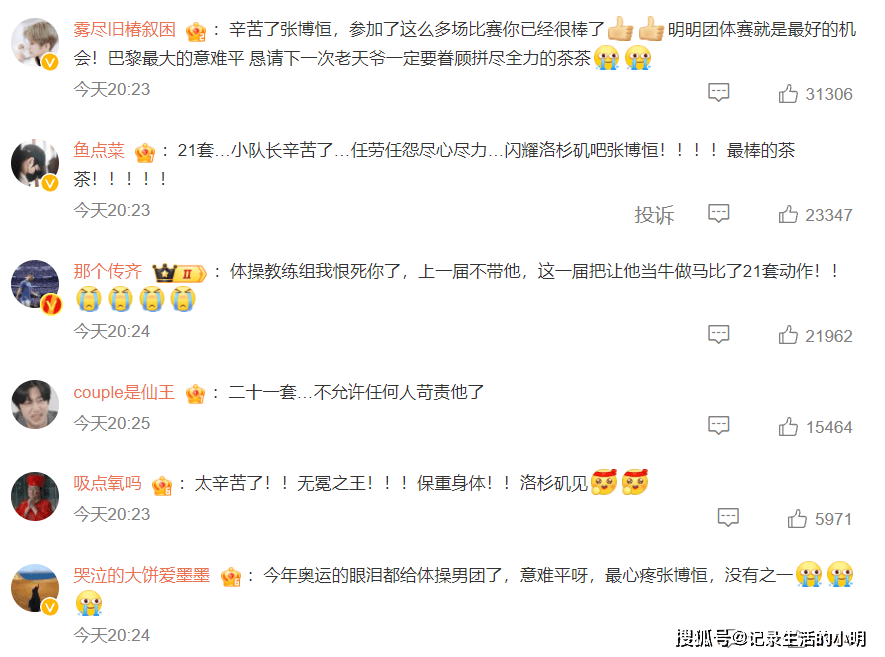Open username couple是仙王 profile
The height and width of the screenshot is (657, 885).
(x=124, y=392)
